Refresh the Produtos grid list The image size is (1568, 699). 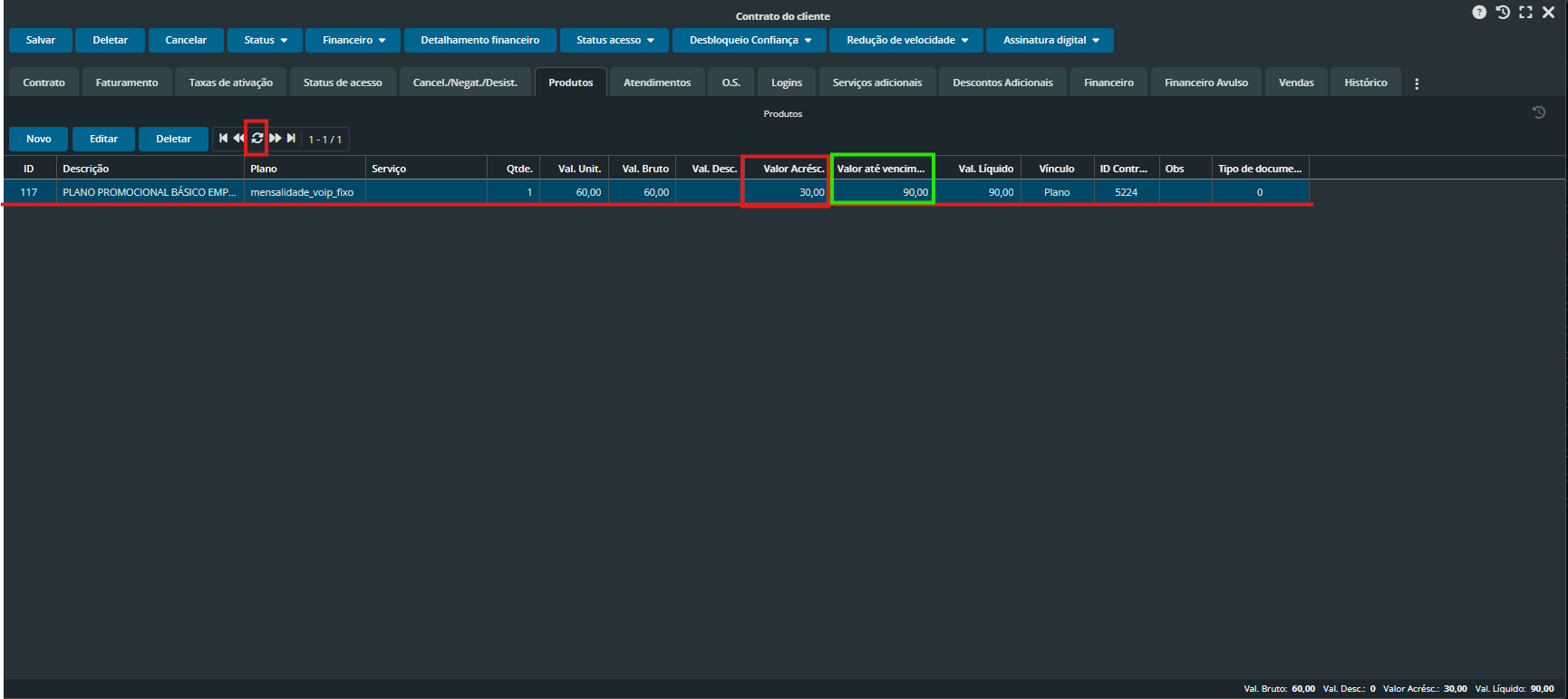coord(257,139)
